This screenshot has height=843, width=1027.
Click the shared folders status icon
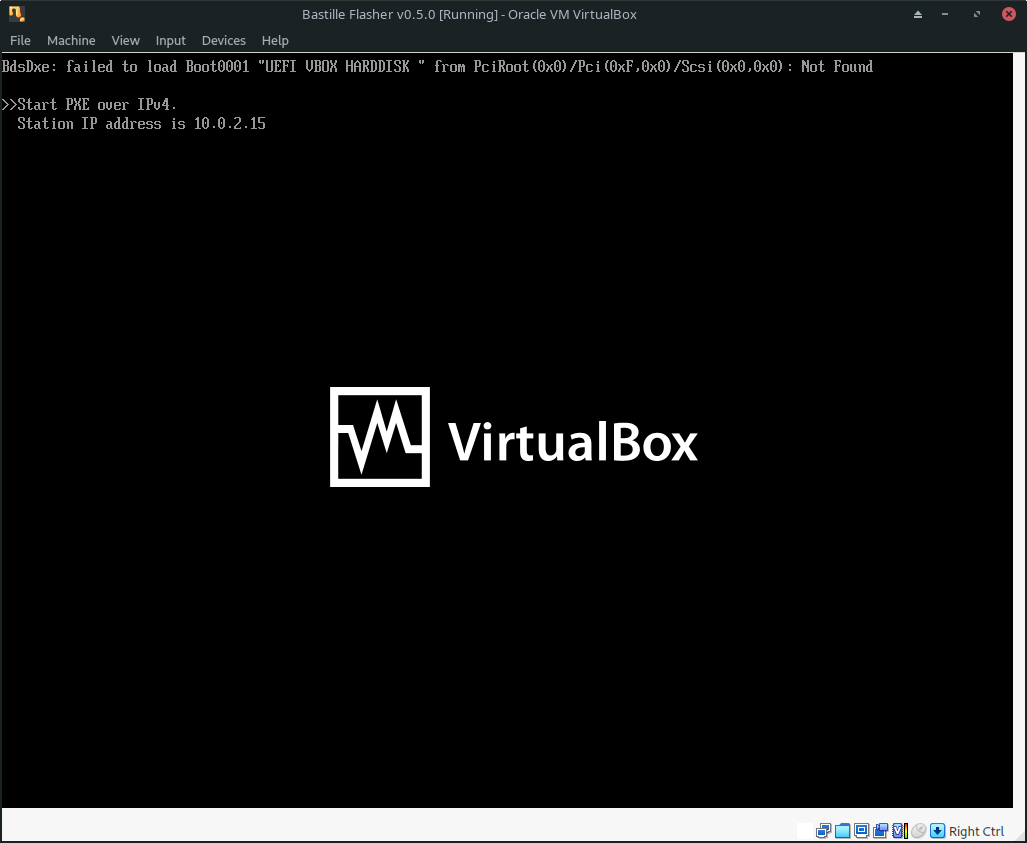[842, 831]
